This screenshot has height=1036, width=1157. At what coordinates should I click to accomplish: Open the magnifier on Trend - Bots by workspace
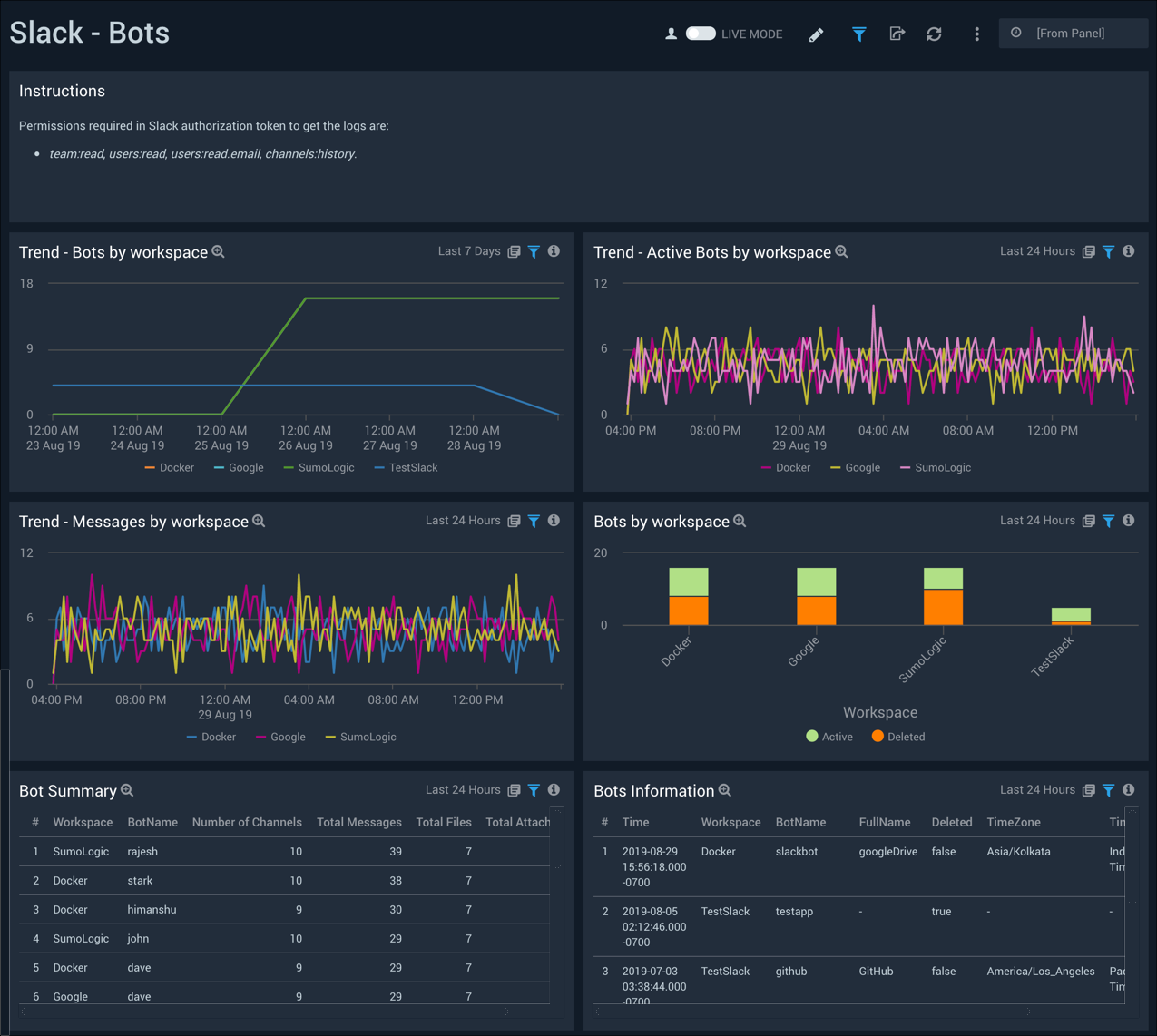point(218,251)
